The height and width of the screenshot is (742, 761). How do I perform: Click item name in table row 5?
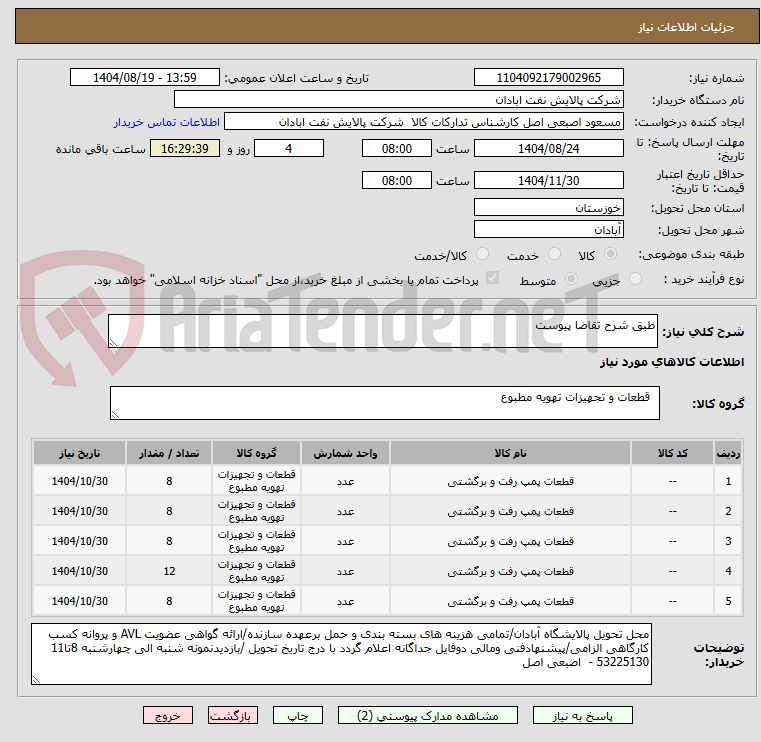click(510, 602)
